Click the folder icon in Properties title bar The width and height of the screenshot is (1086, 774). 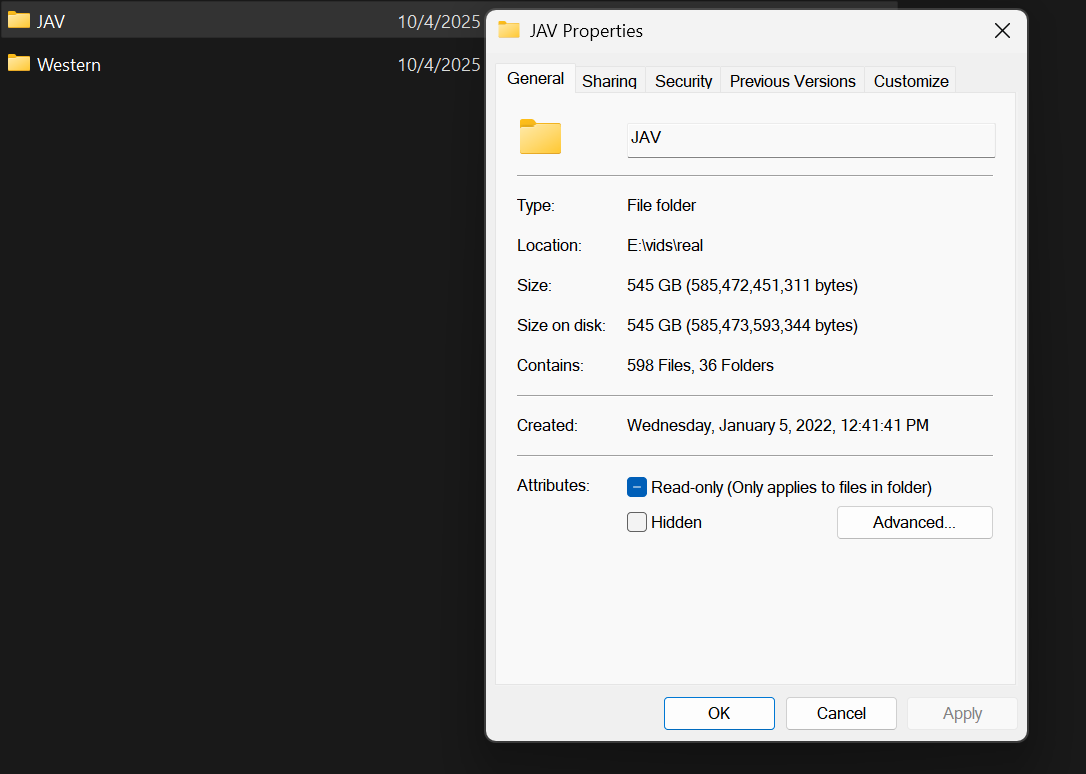[x=509, y=30]
